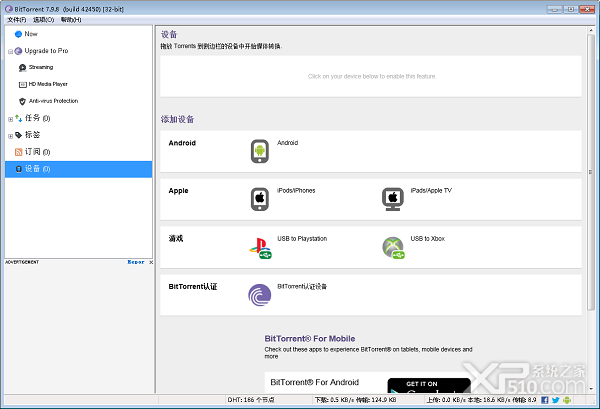Open the 帮助(H) menu
Screen dimensions: 600x409
click(x=71, y=20)
